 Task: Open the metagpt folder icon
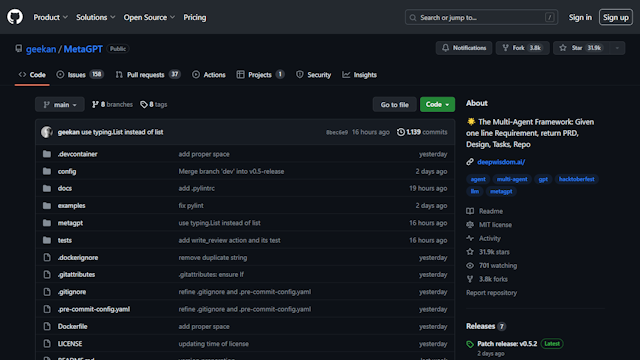(47, 223)
